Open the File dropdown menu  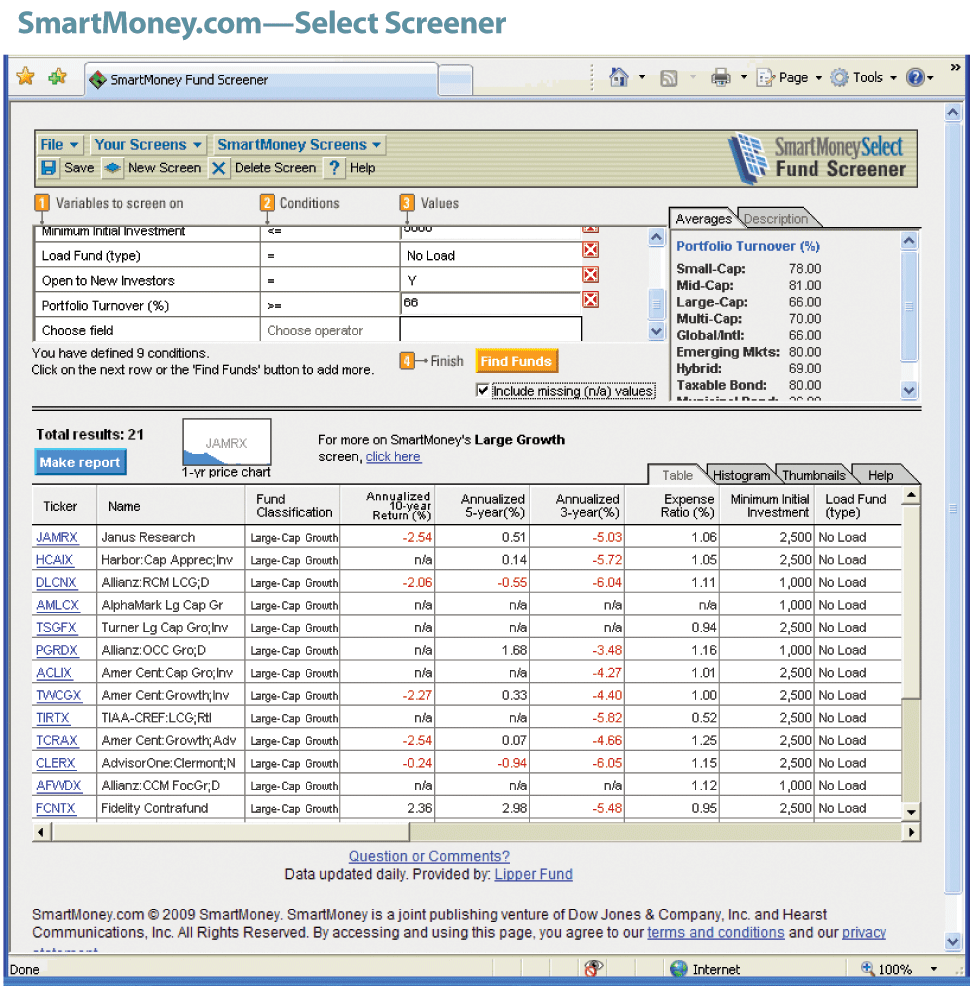coord(59,144)
